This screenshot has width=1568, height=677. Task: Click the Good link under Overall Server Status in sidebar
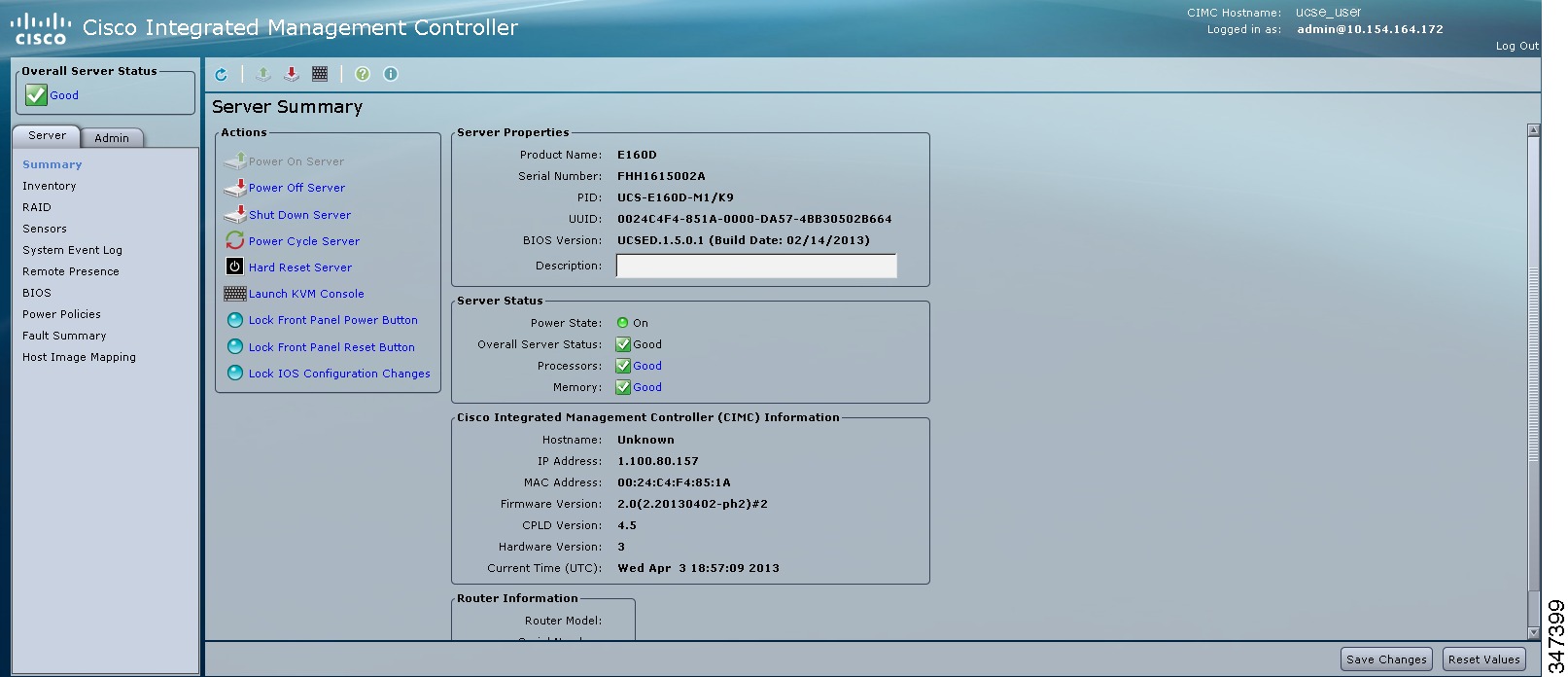[64, 95]
